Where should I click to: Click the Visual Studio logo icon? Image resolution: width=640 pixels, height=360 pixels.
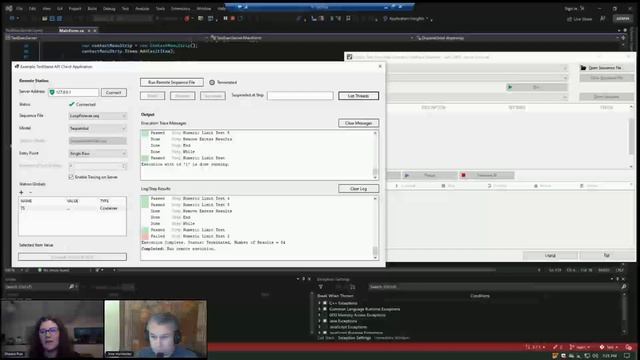9,8
